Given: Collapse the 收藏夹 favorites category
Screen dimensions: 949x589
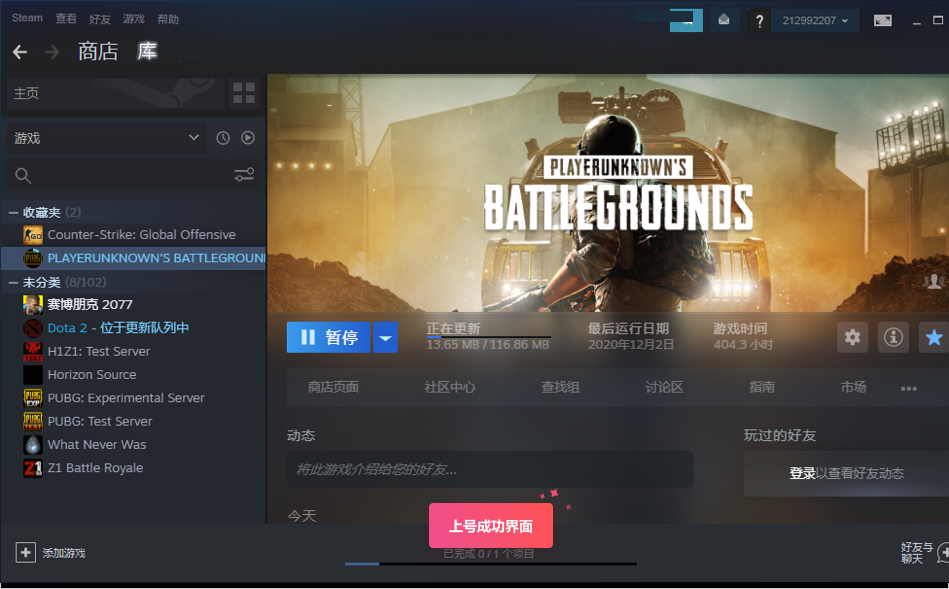Looking at the screenshot, I should (14, 212).
